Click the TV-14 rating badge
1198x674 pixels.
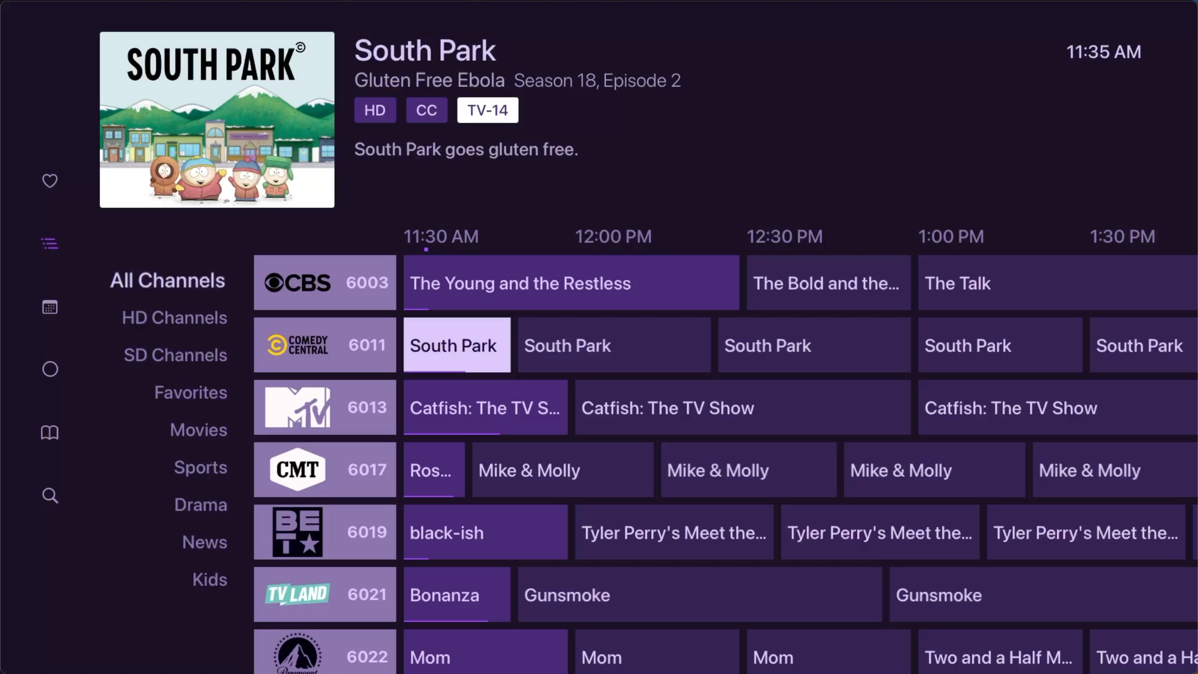click(x=487, y=110)
